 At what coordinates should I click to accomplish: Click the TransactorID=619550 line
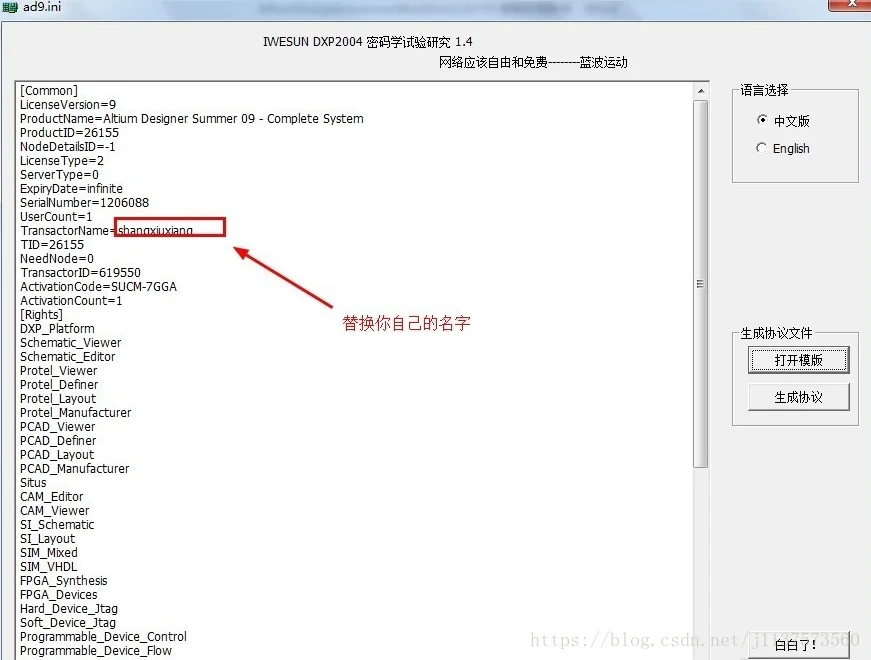point(81,273)
